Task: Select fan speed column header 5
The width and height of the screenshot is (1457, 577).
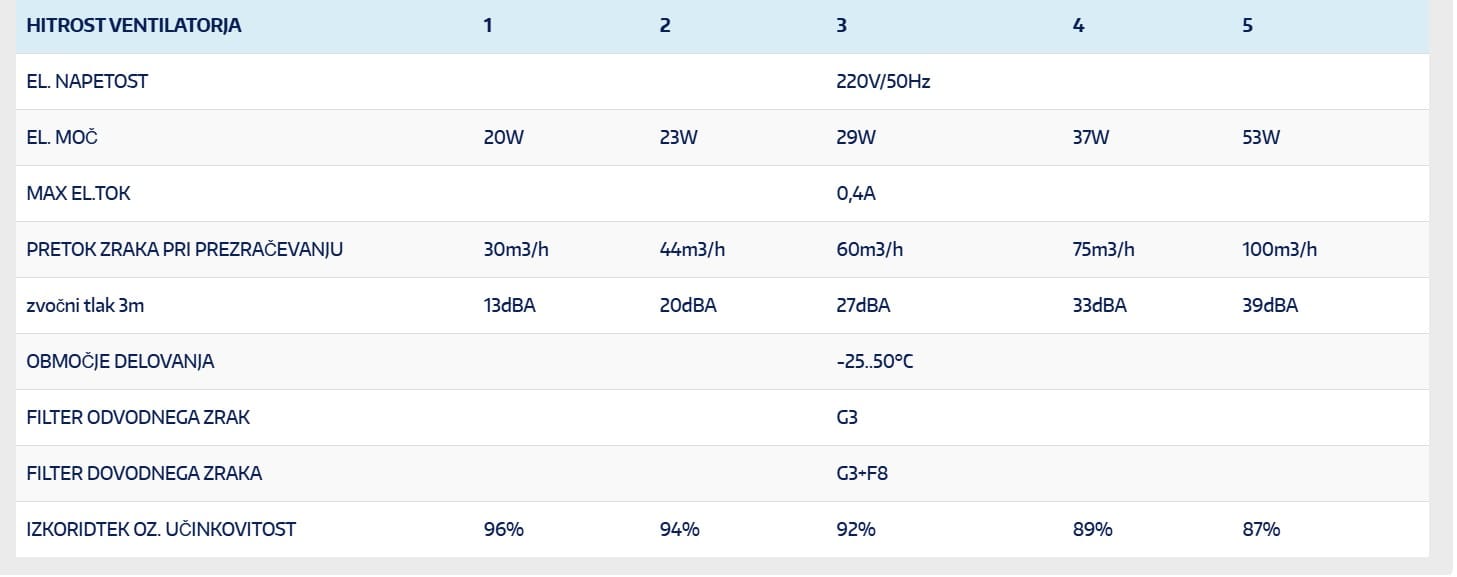Action: [x=1247, y=26]
